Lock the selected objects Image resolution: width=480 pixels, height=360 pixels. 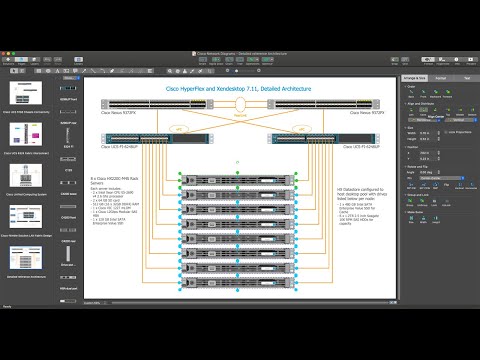tap(434, 202)
